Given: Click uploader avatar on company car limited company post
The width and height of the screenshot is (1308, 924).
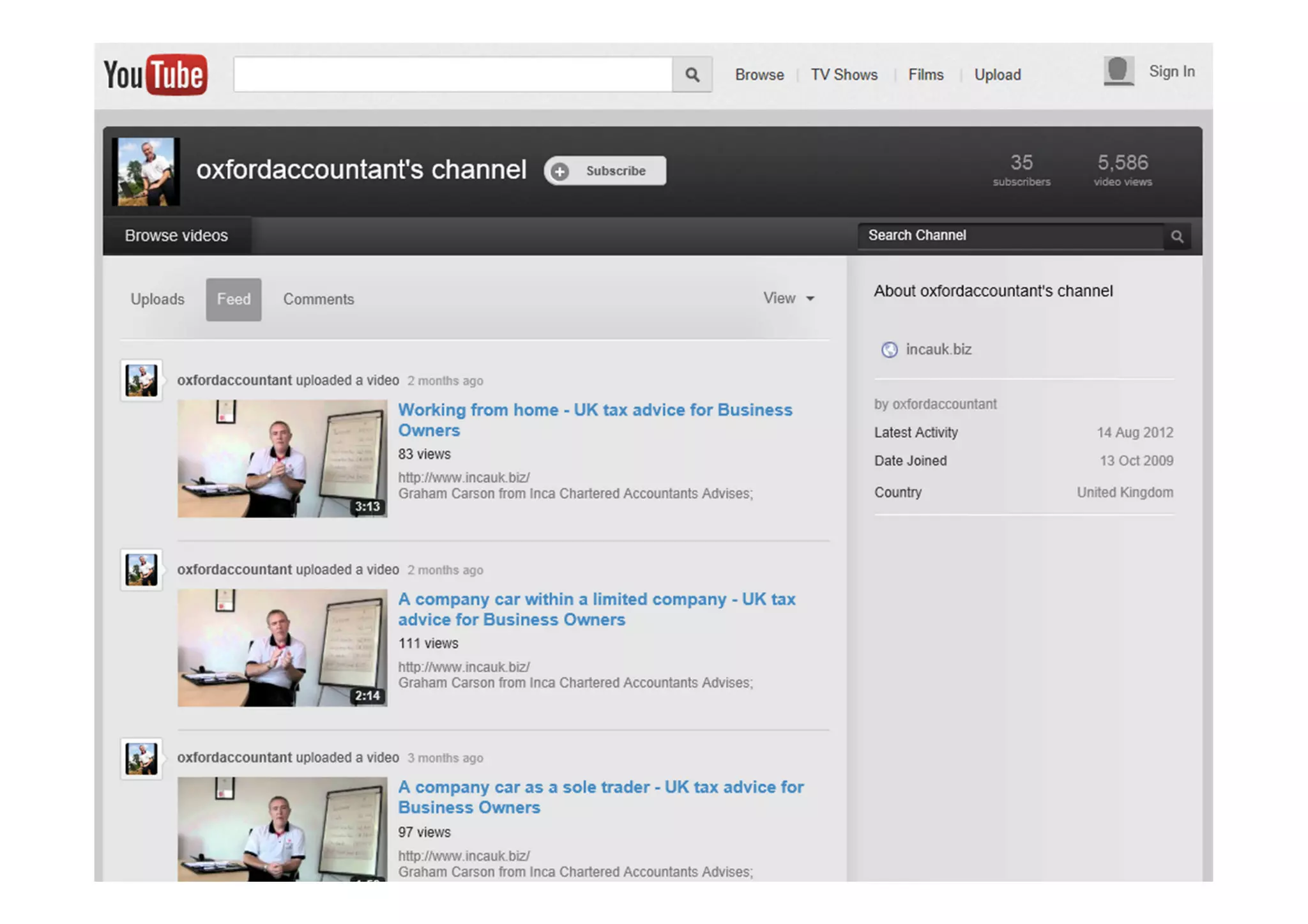Looking at the screenshot, I should (141, 570).
